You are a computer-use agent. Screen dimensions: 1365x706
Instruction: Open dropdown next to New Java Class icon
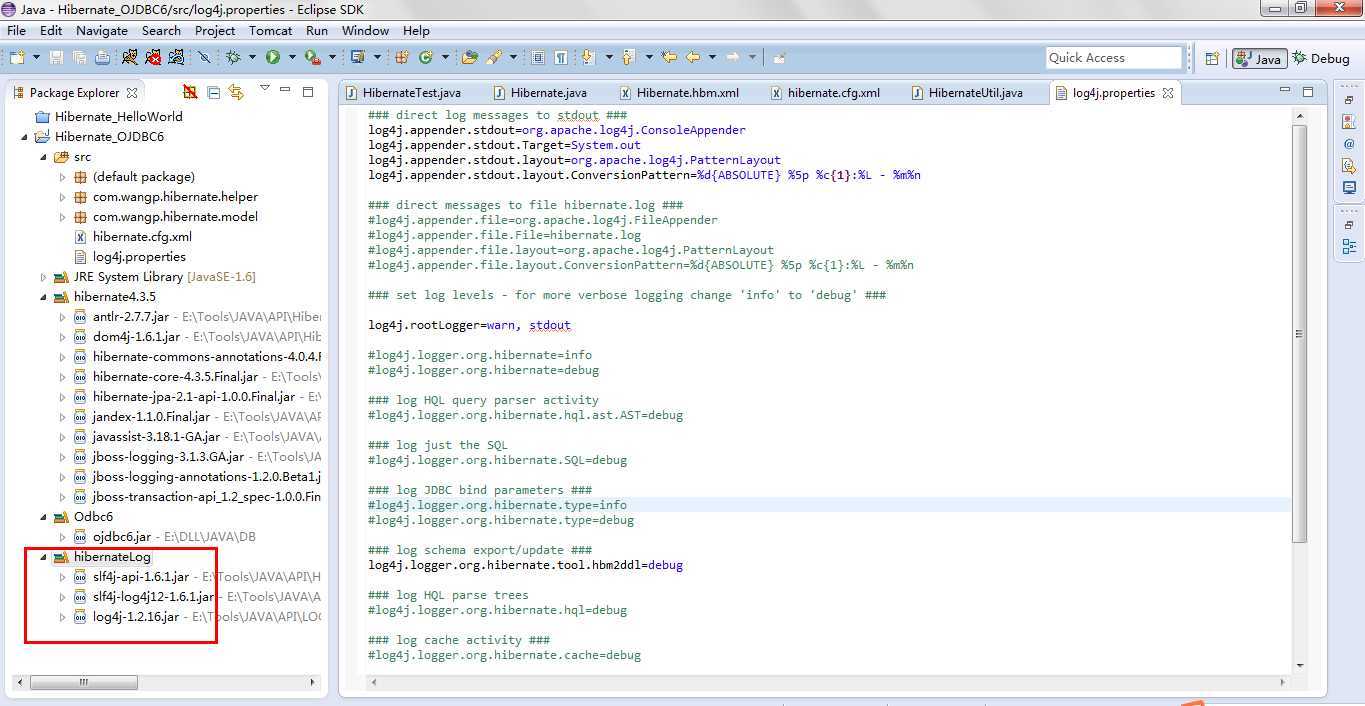[445, 58]
